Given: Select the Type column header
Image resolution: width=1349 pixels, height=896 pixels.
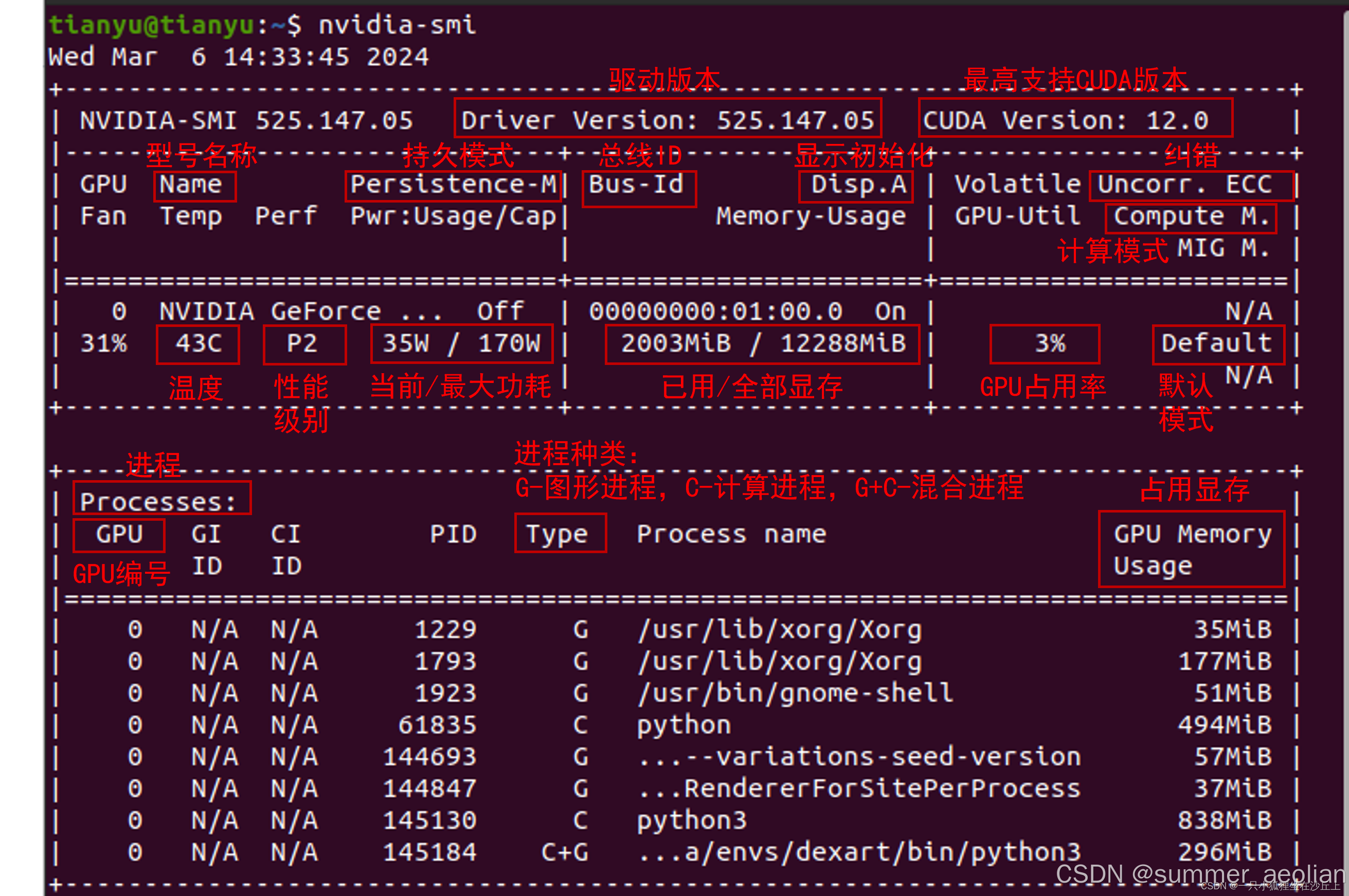Looking at the screenshot, I should (x=559, y=534).
